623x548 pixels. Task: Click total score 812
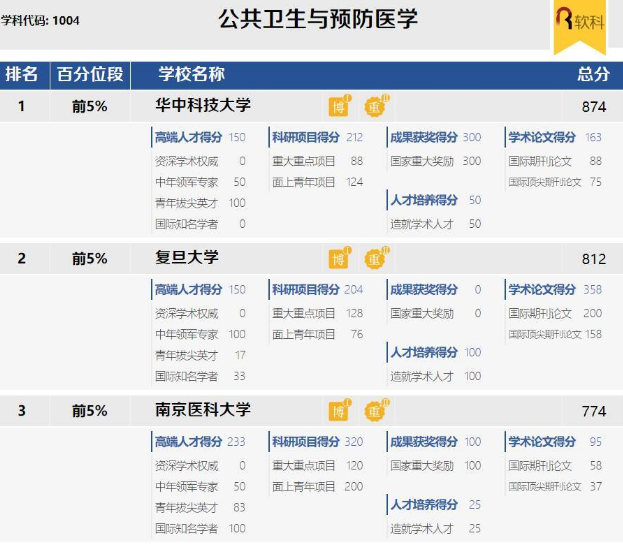594,259
